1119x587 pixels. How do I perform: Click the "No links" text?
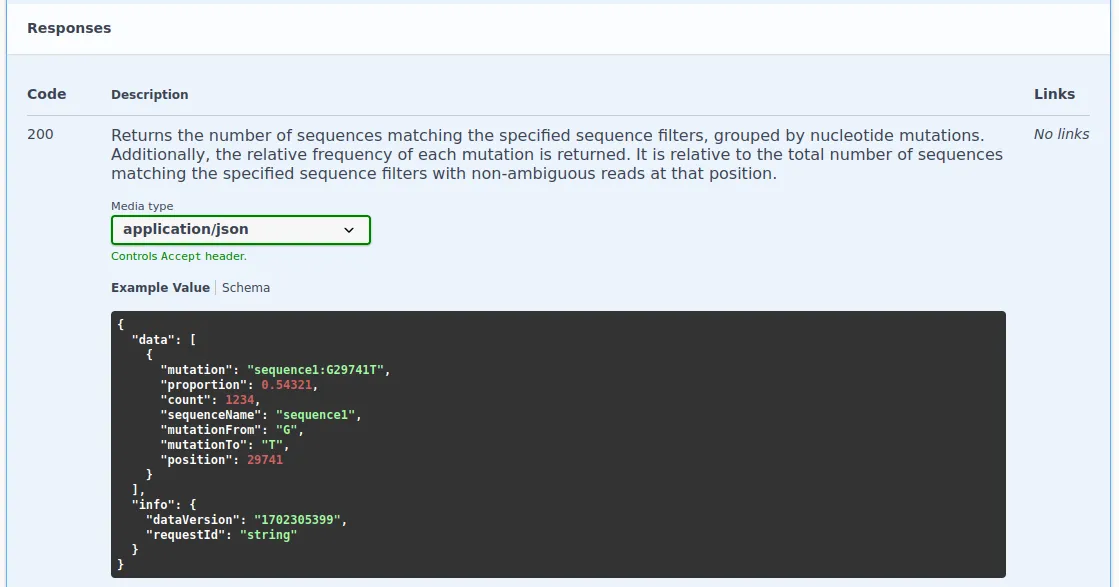1061,134
